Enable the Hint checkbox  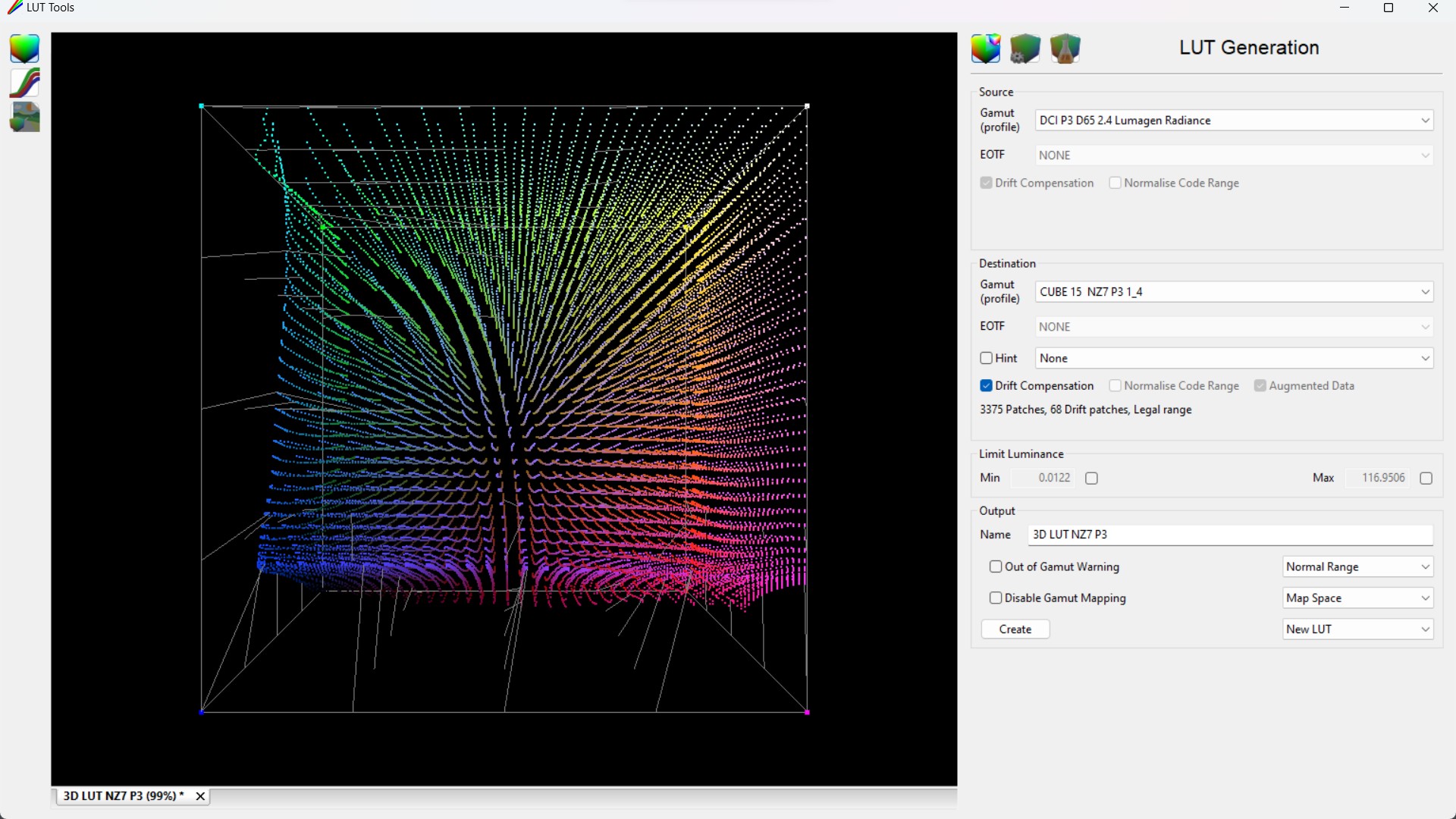pyautogui.click(x=986, y=358)
